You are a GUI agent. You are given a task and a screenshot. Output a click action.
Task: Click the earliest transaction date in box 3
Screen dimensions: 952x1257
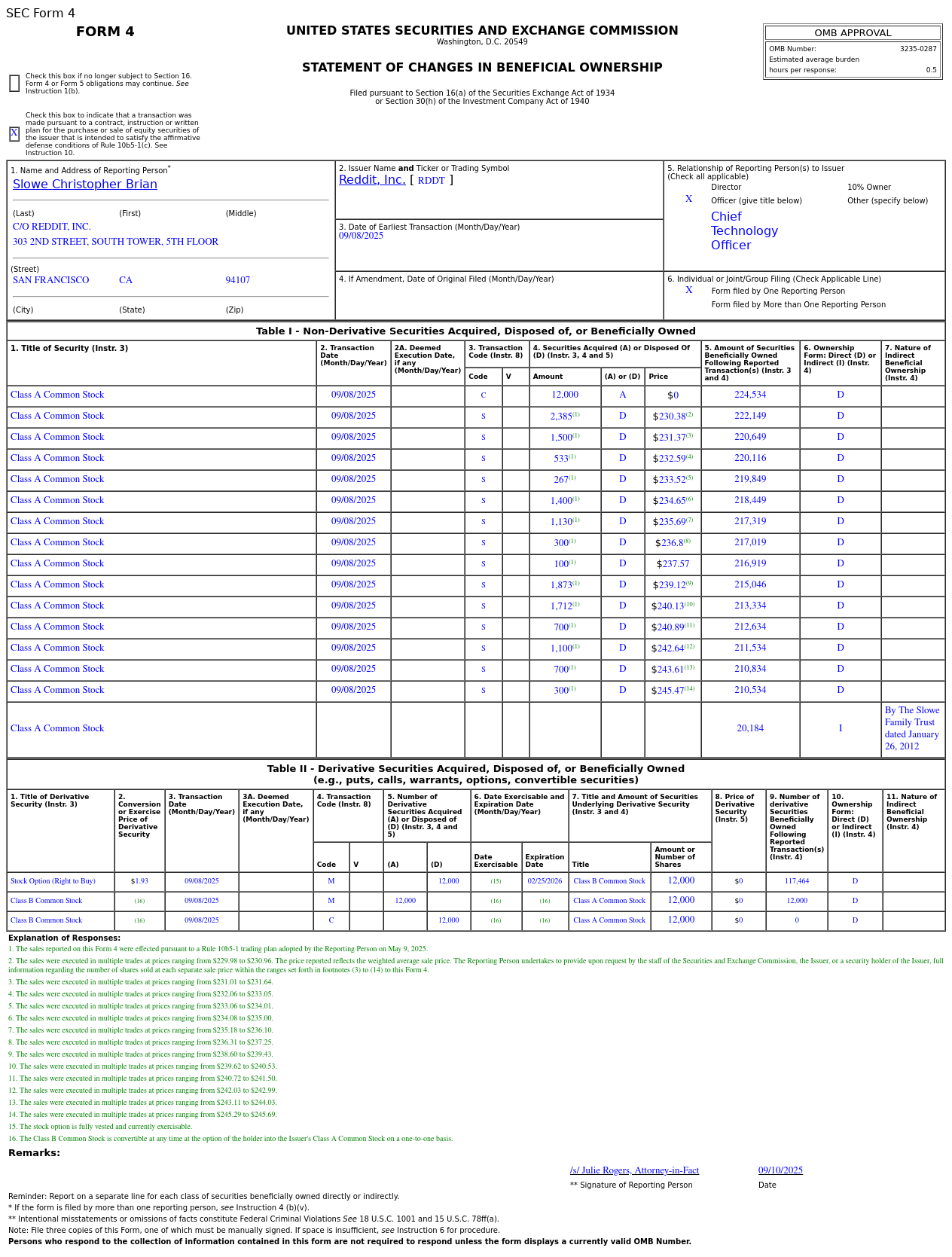point(361,236)
